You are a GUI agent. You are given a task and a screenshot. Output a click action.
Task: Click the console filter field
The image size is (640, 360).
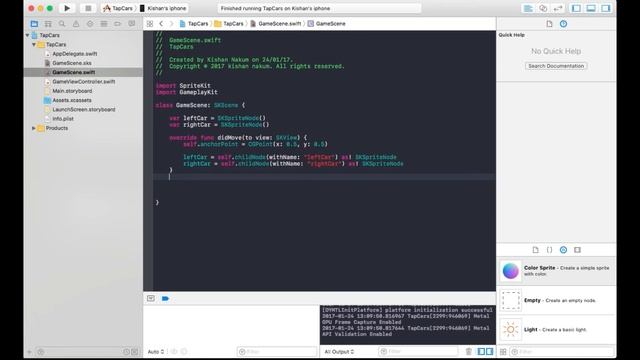click(419, 351)
